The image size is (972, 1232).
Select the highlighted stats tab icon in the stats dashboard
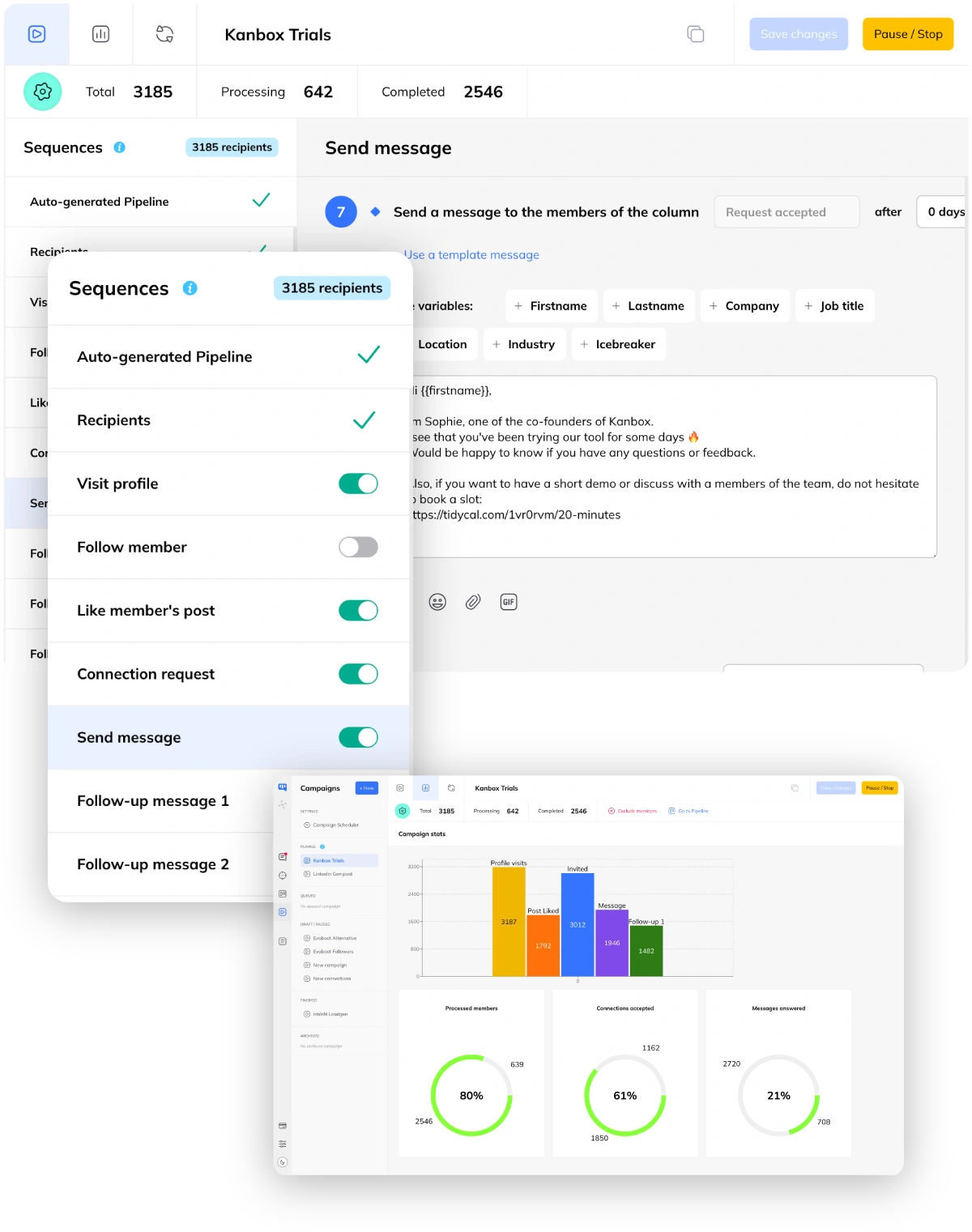(x=425, y=788)
